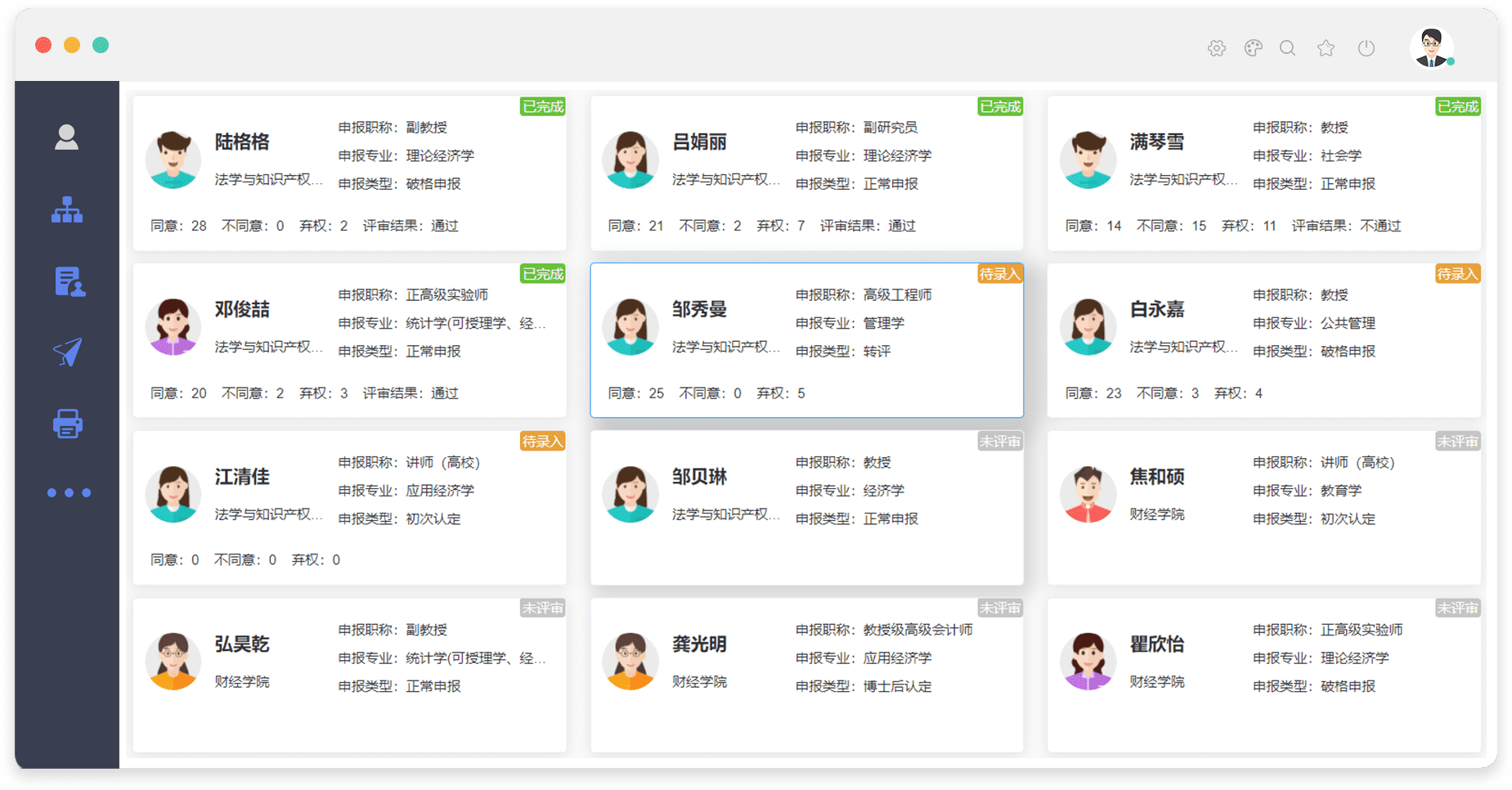Click 陆格格's avatar picture
Viewport: 1512px width, 790px height.
click(173, 159)
